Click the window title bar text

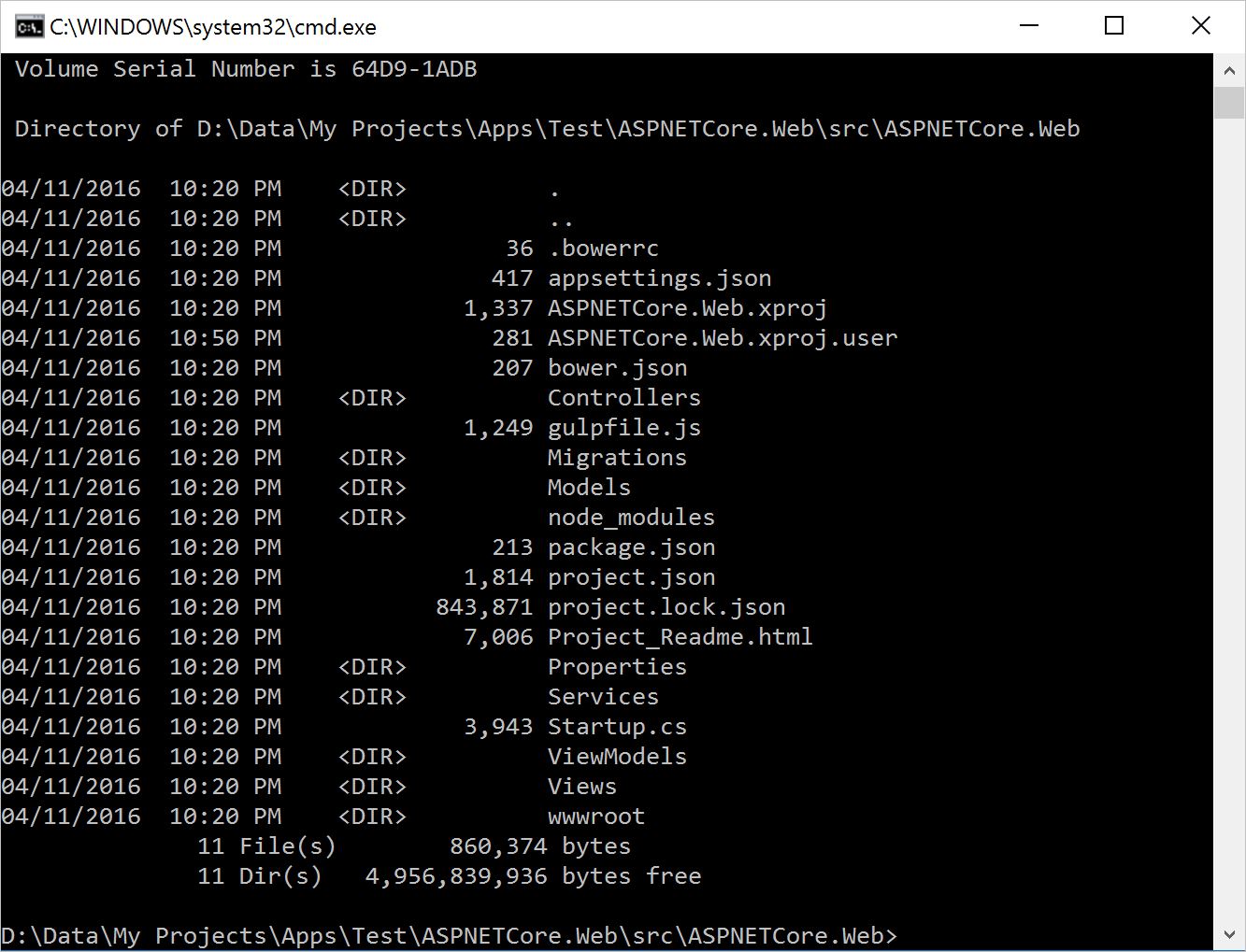213,27
